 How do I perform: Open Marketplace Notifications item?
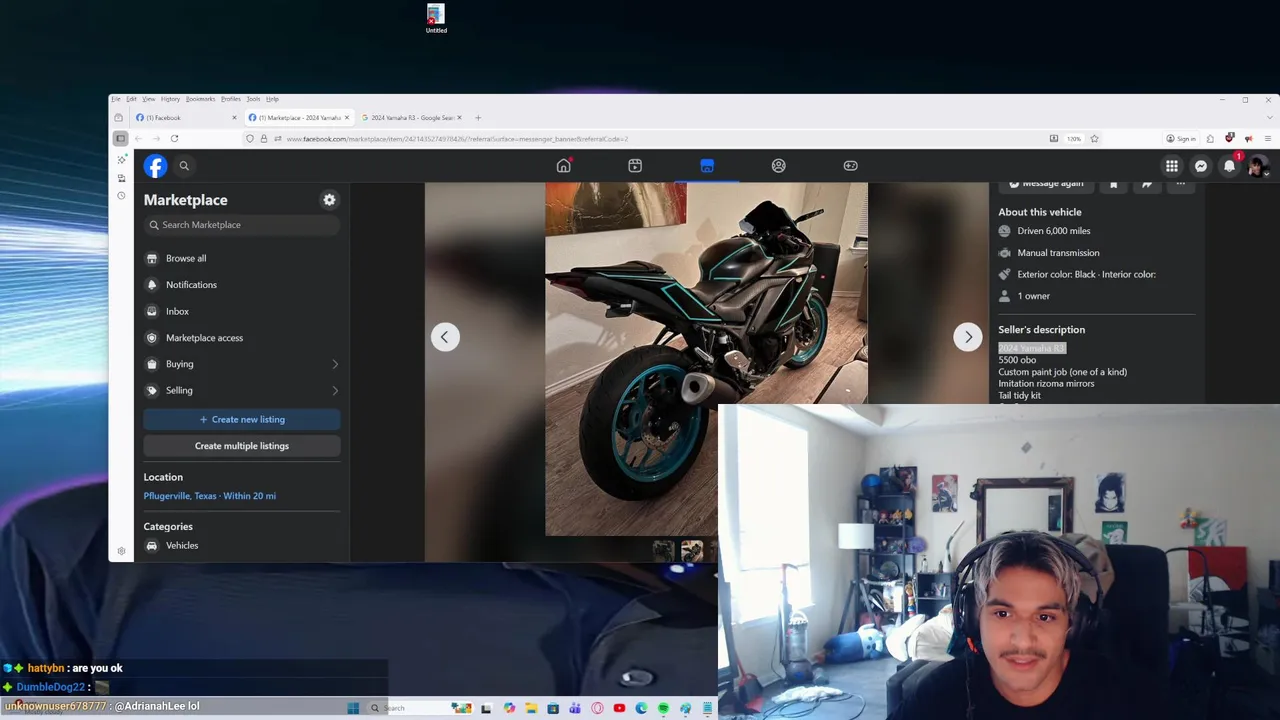(242, 285)
